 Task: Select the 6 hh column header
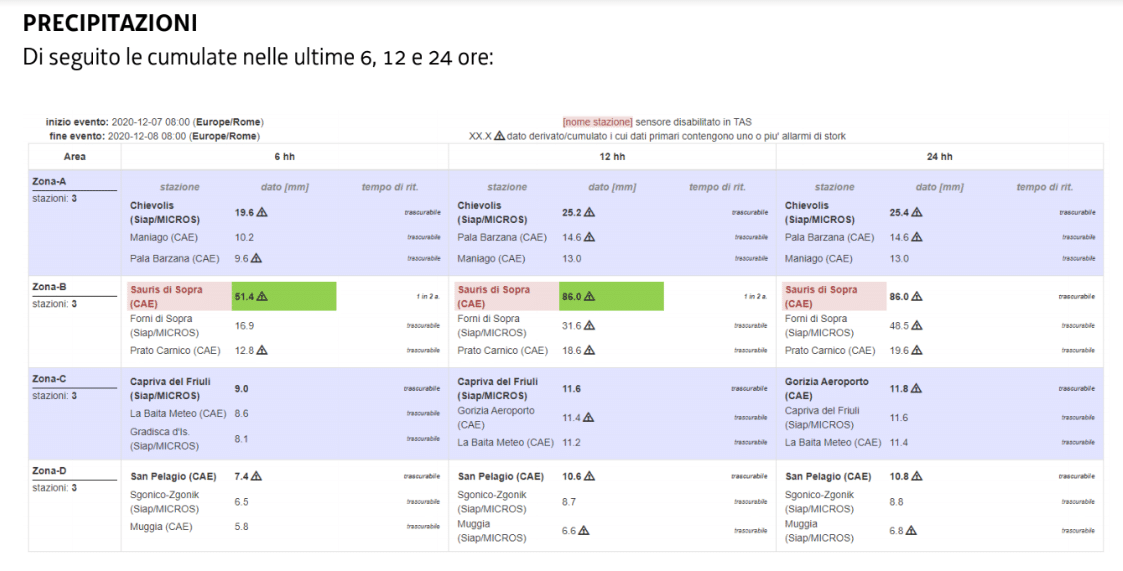click(284, 156)
